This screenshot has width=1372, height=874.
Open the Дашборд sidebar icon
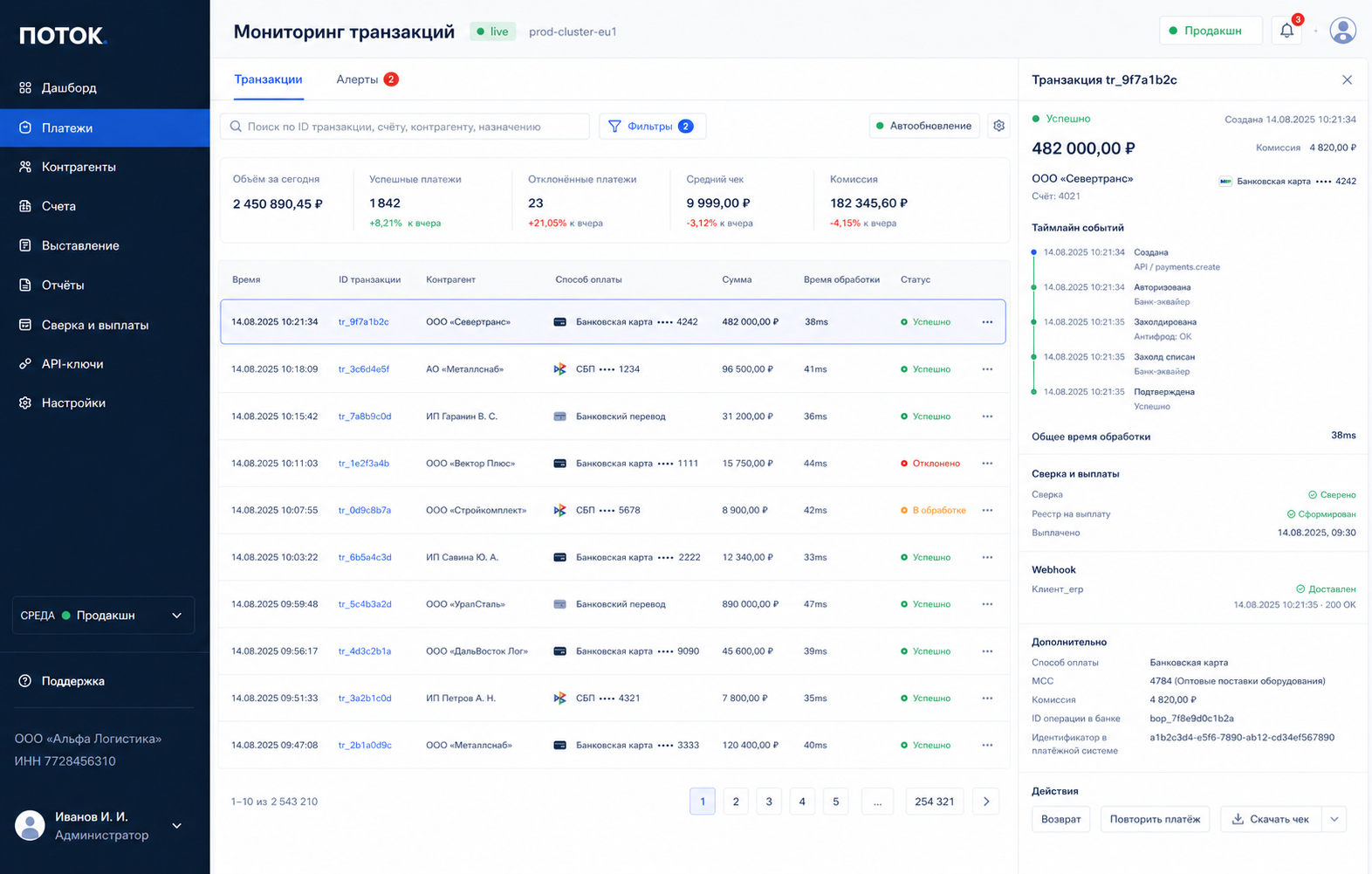pos(25,87)
